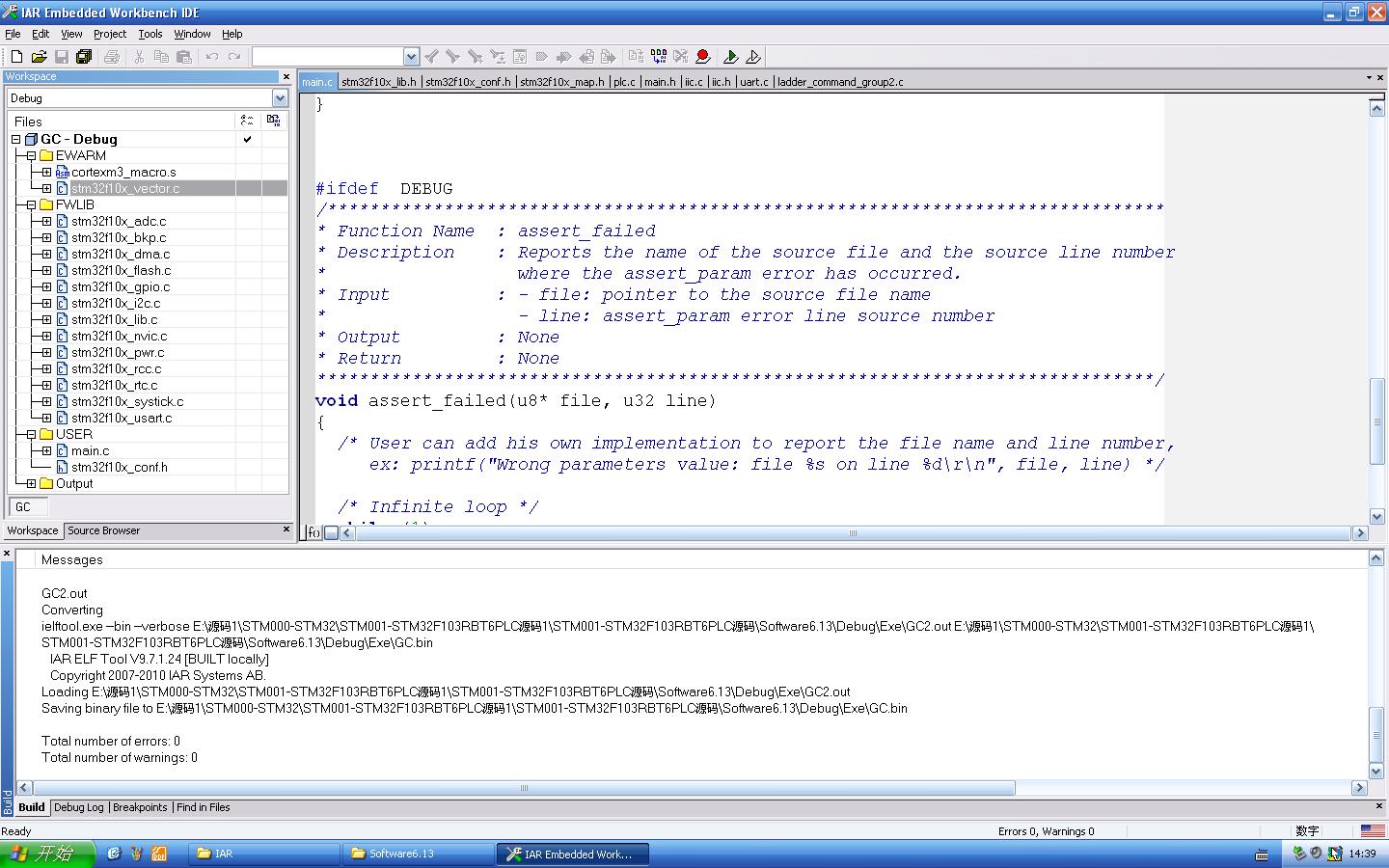Viewport: 1389px width, 868px height.
Task: Open the toolbar quick search dropdown arrow
Action: [x=411, y=57]
